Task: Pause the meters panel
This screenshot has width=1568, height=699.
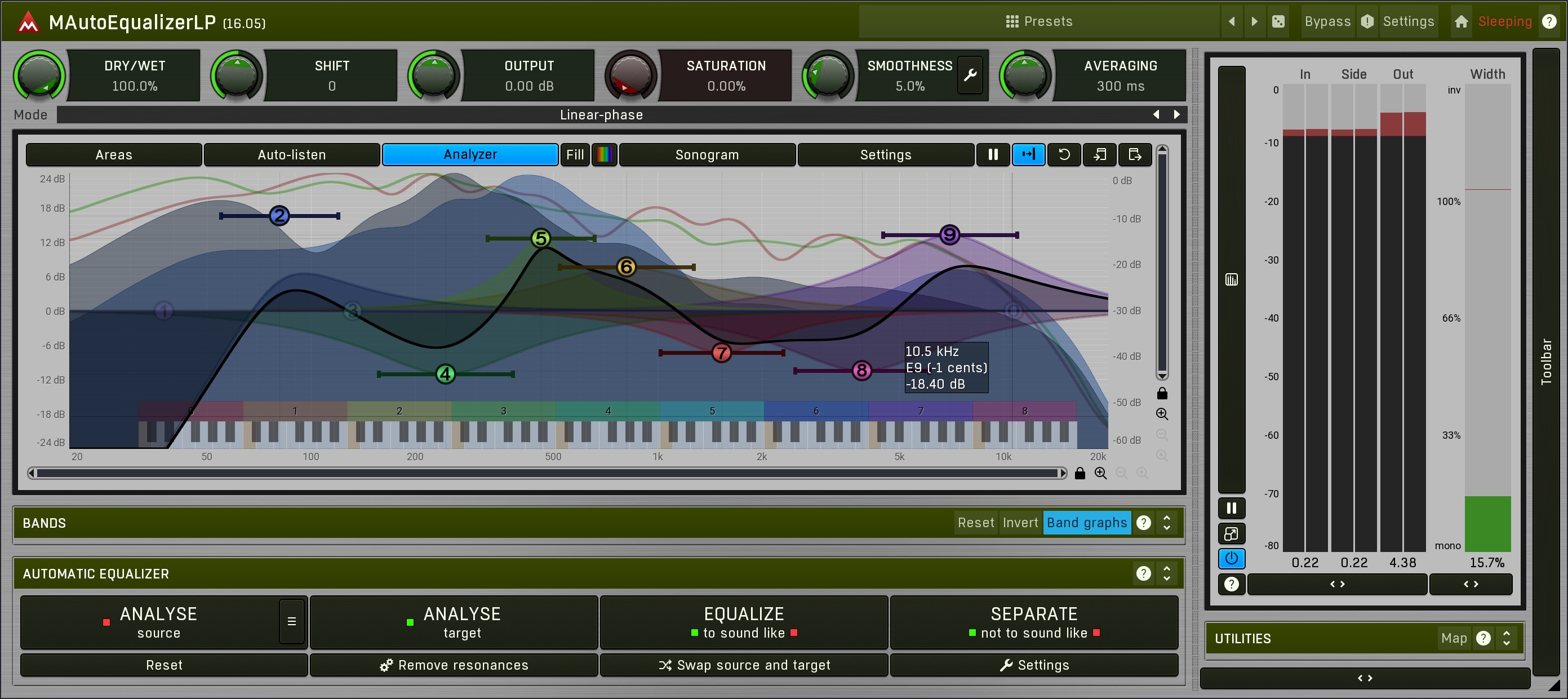Action: pos(1231,508)
